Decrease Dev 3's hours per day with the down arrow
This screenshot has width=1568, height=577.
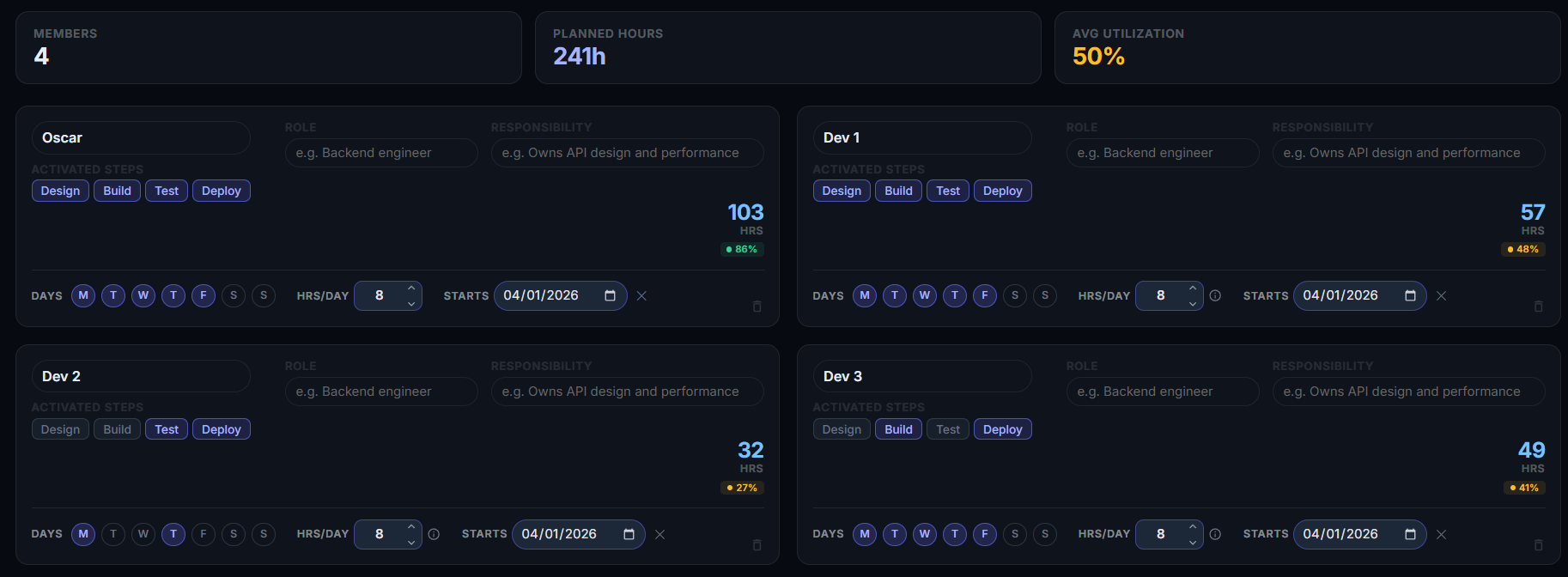[x=1193, y=542]
